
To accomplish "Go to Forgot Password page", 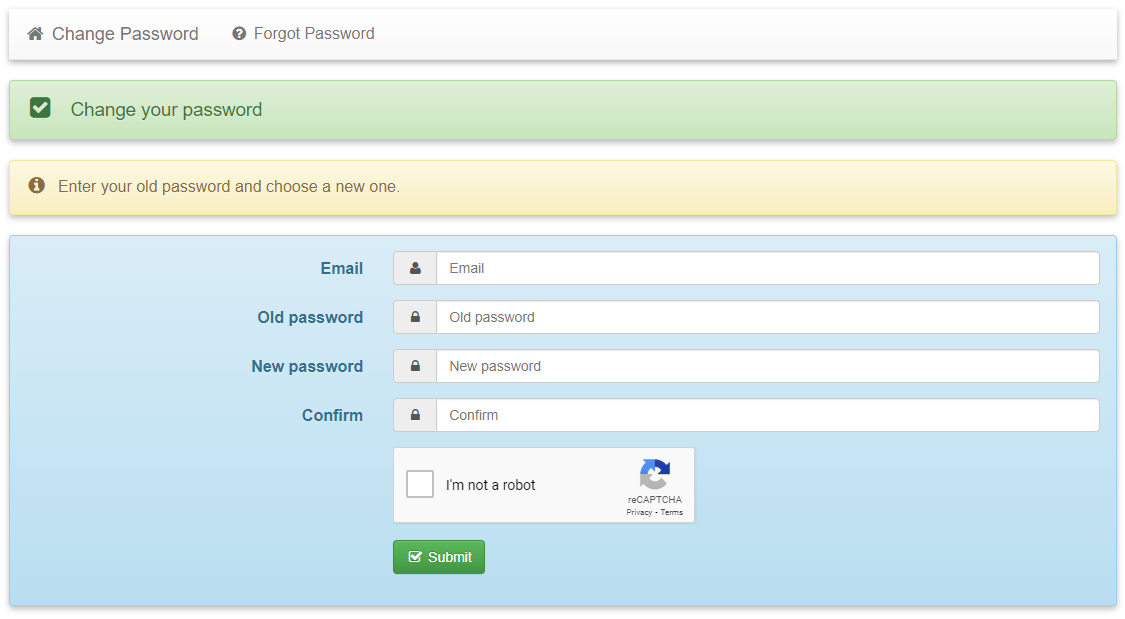I will (313, 34).
